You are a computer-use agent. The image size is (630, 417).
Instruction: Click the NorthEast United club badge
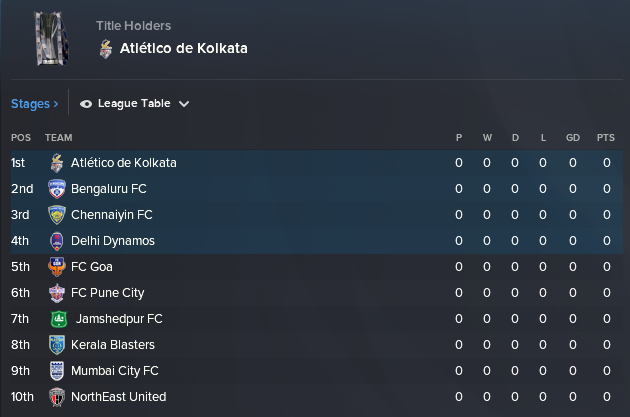(x=57, y=397)
